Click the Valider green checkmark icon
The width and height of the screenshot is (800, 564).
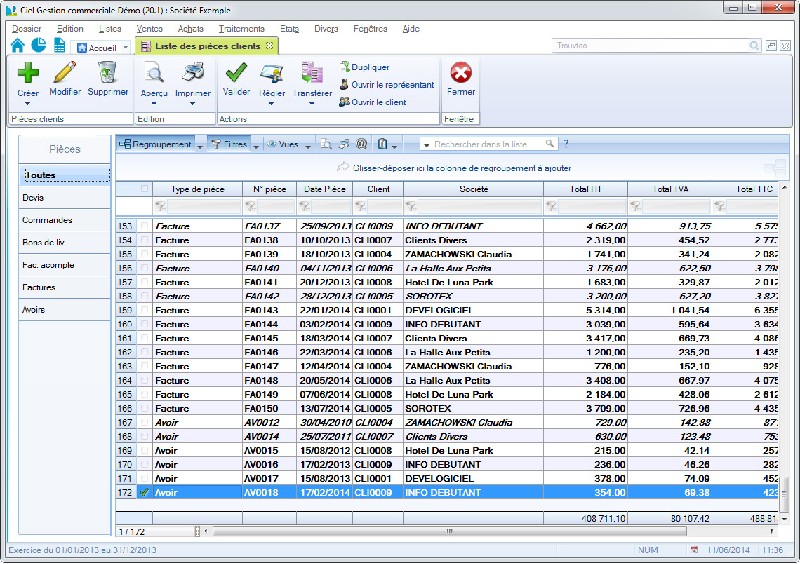[x=236, y=73]
